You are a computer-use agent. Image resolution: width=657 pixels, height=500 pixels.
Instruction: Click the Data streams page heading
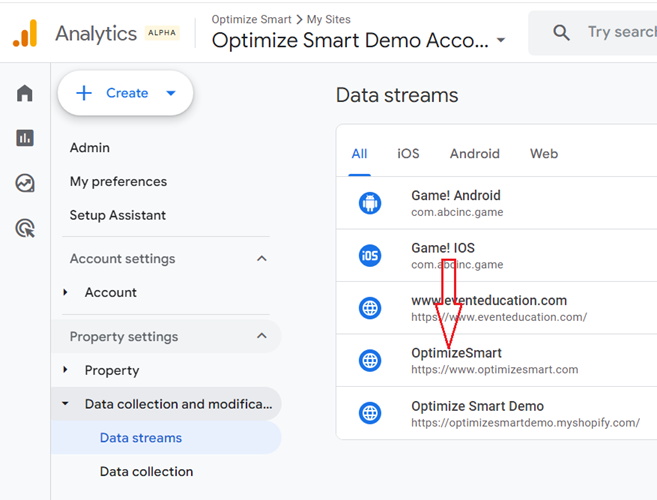point(397,95)
